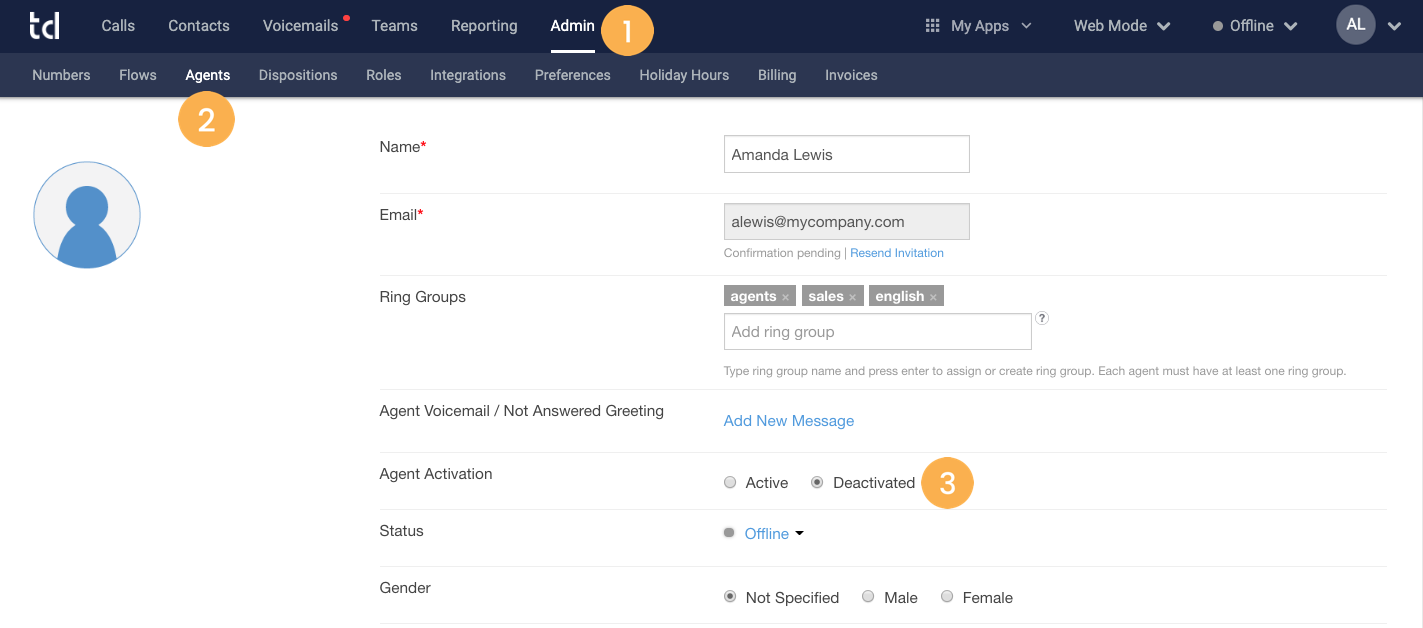Screen dimensions: 1423x628
Task: Go to the Calls tab
Action: [x=118, y=26]
